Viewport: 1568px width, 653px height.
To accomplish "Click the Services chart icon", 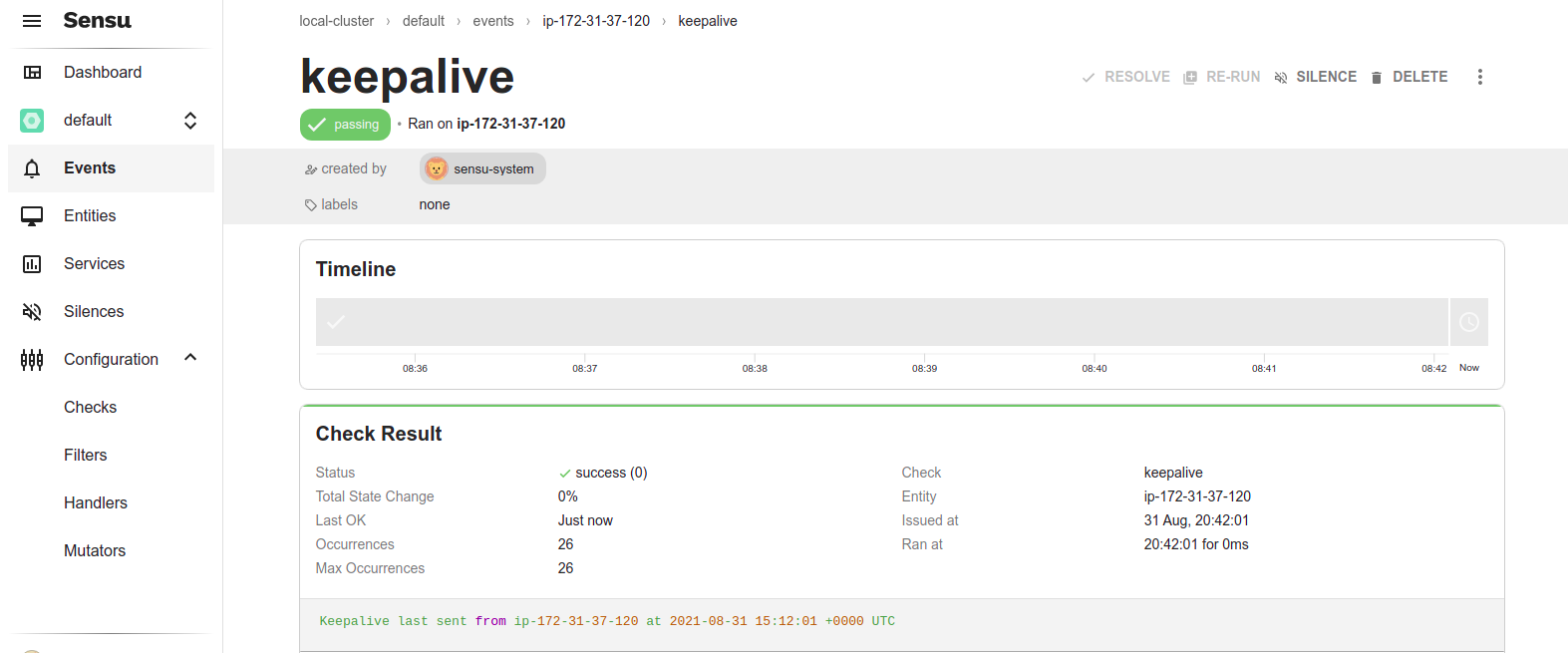I will click(x=32, y=264).
